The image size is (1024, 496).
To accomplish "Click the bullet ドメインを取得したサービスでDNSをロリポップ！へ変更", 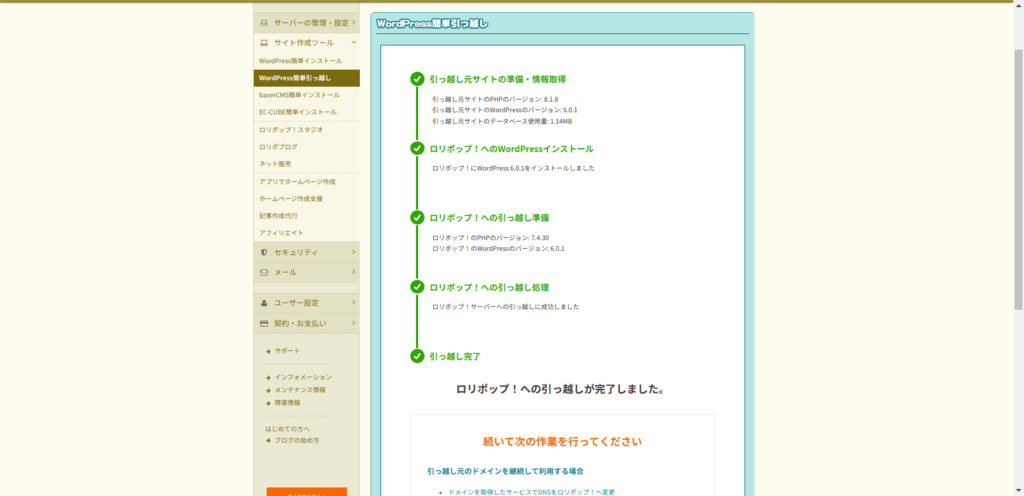I will 531,492.
